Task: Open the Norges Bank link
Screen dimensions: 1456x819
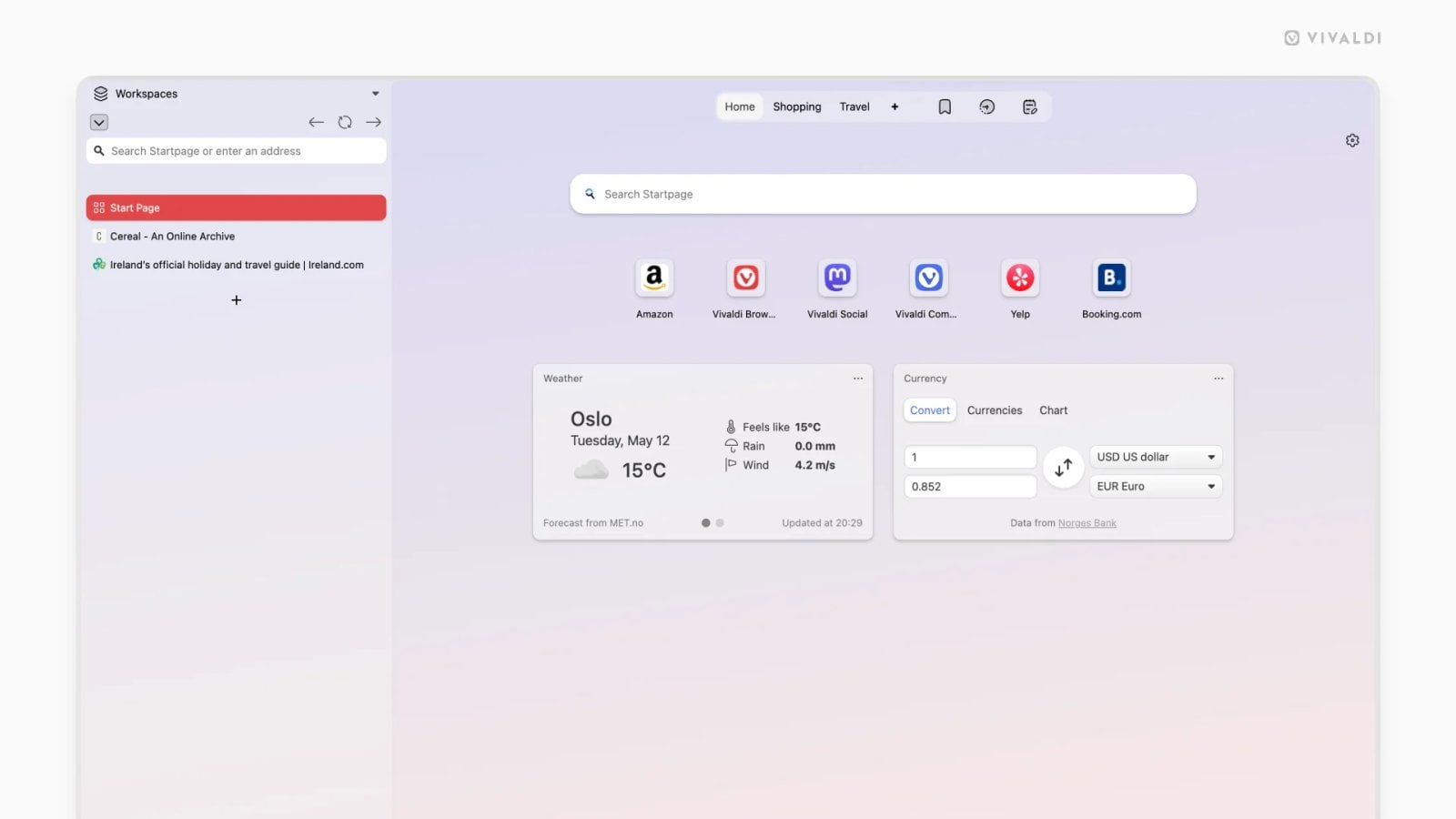Action: [x=1087, y=523]
